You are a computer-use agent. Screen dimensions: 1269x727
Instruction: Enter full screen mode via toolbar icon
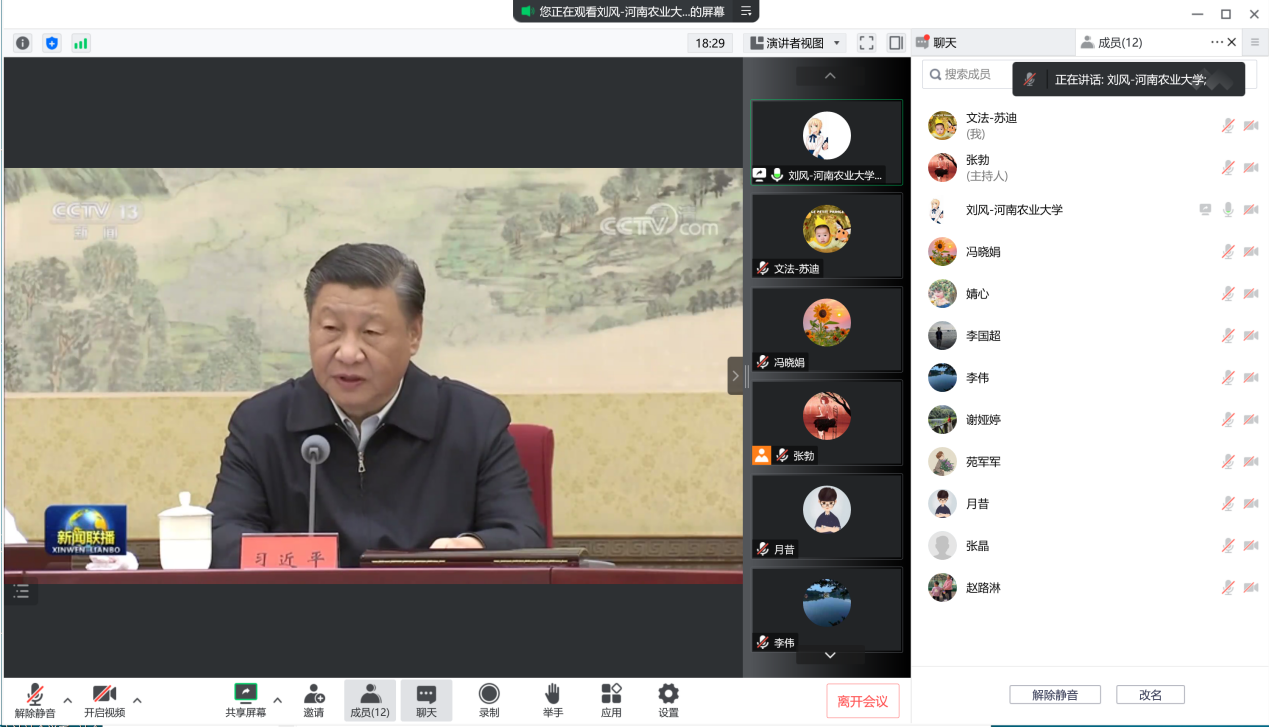[867, 43]
